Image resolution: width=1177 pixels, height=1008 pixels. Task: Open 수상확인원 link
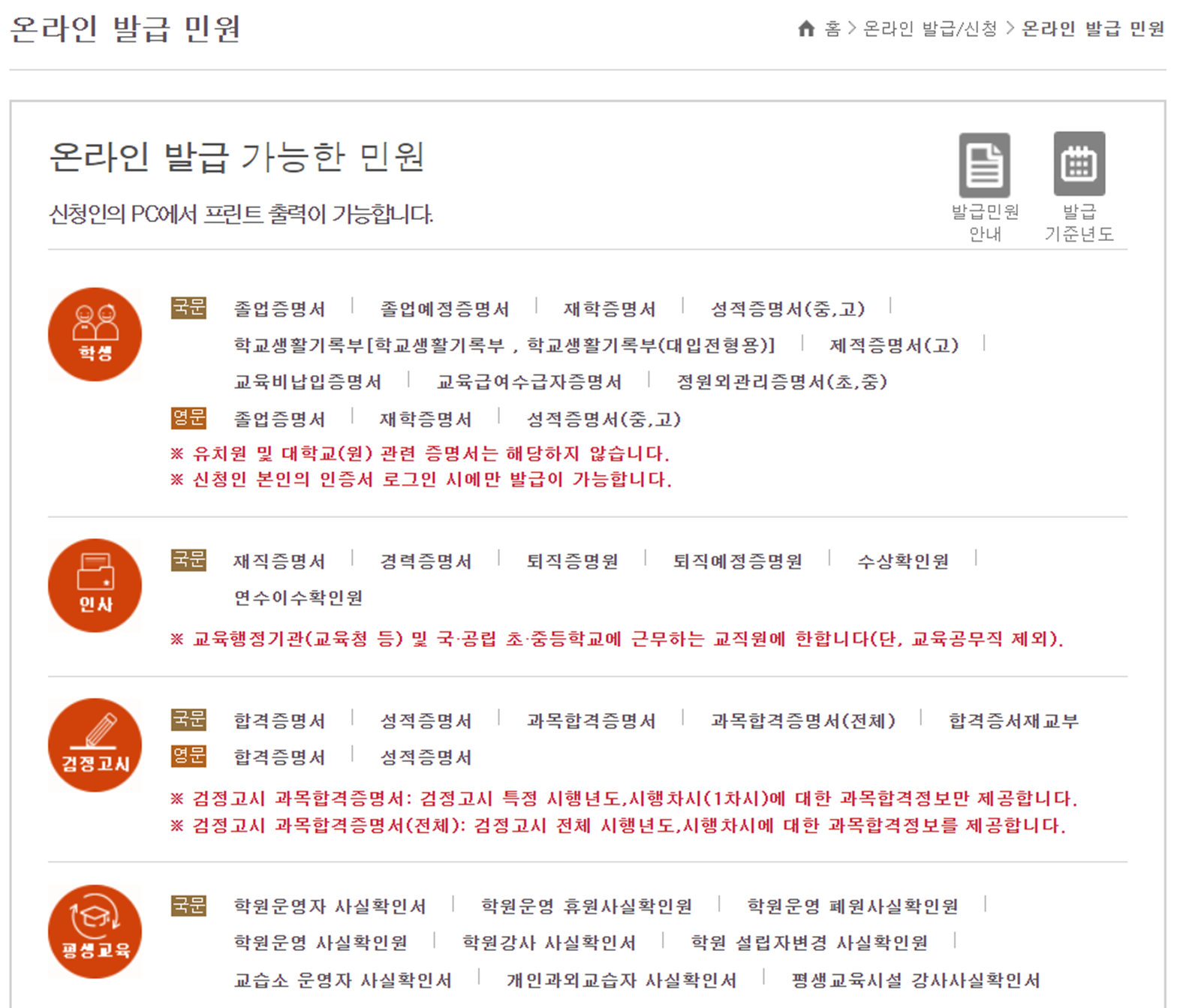coord(903,561)
